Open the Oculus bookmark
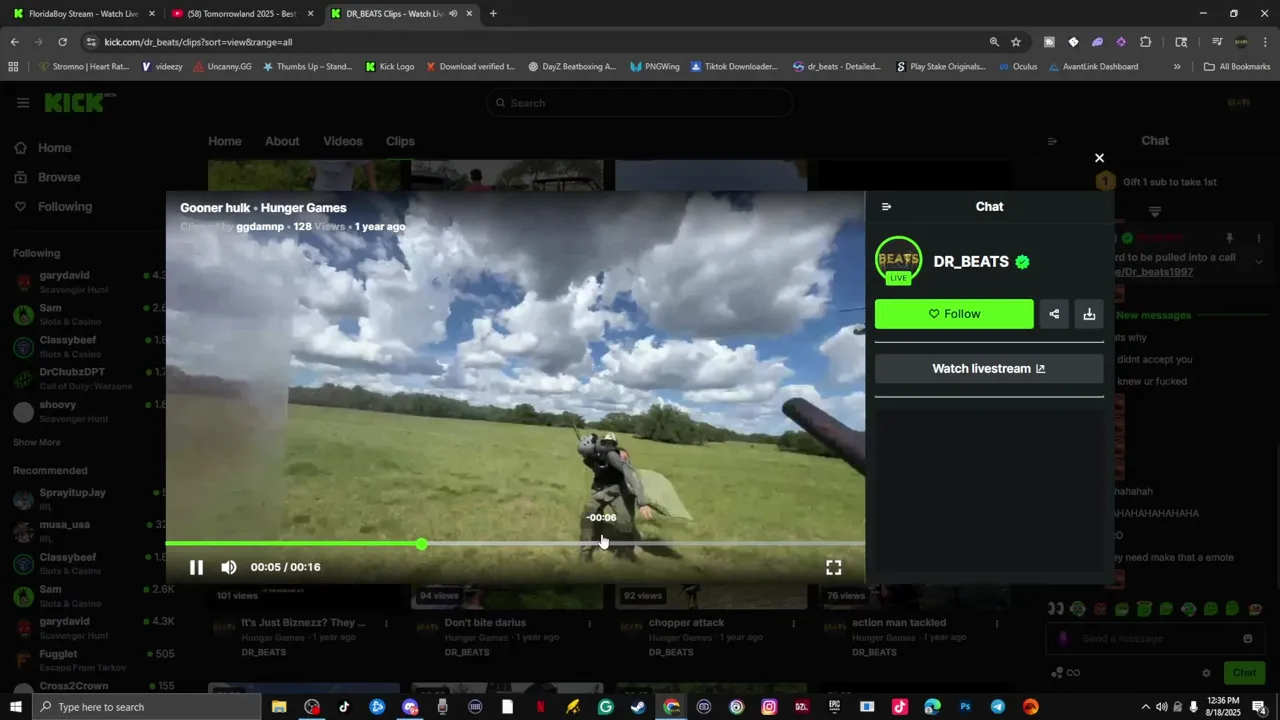Image resolution: width=1280 pixels, height=720 pixels. (x=1017, y=67)
